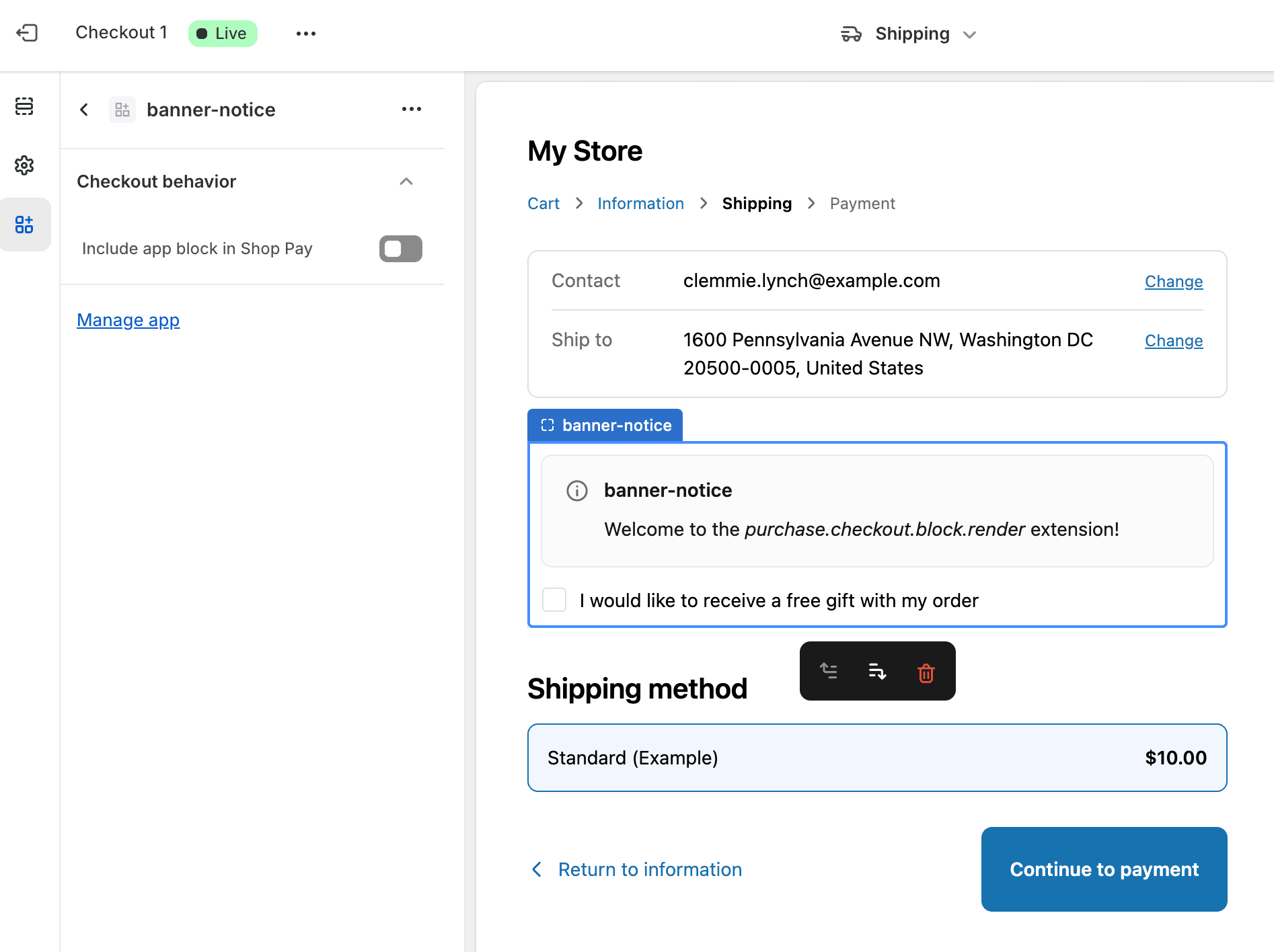The height and width of the screenshot is (952, 1274).
Task: Open more actions for Checkout 1
Action: coord(305,34)
